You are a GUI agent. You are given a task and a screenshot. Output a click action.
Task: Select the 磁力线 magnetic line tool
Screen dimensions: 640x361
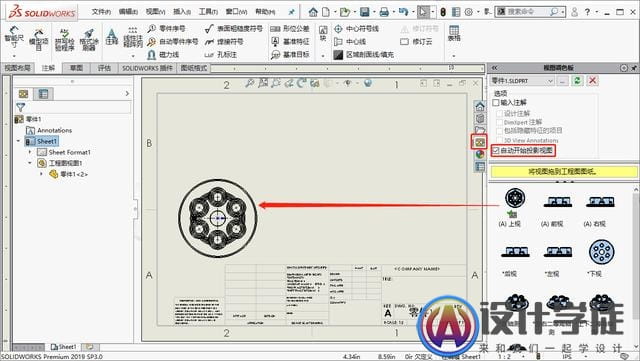click(x=163, y=54)
